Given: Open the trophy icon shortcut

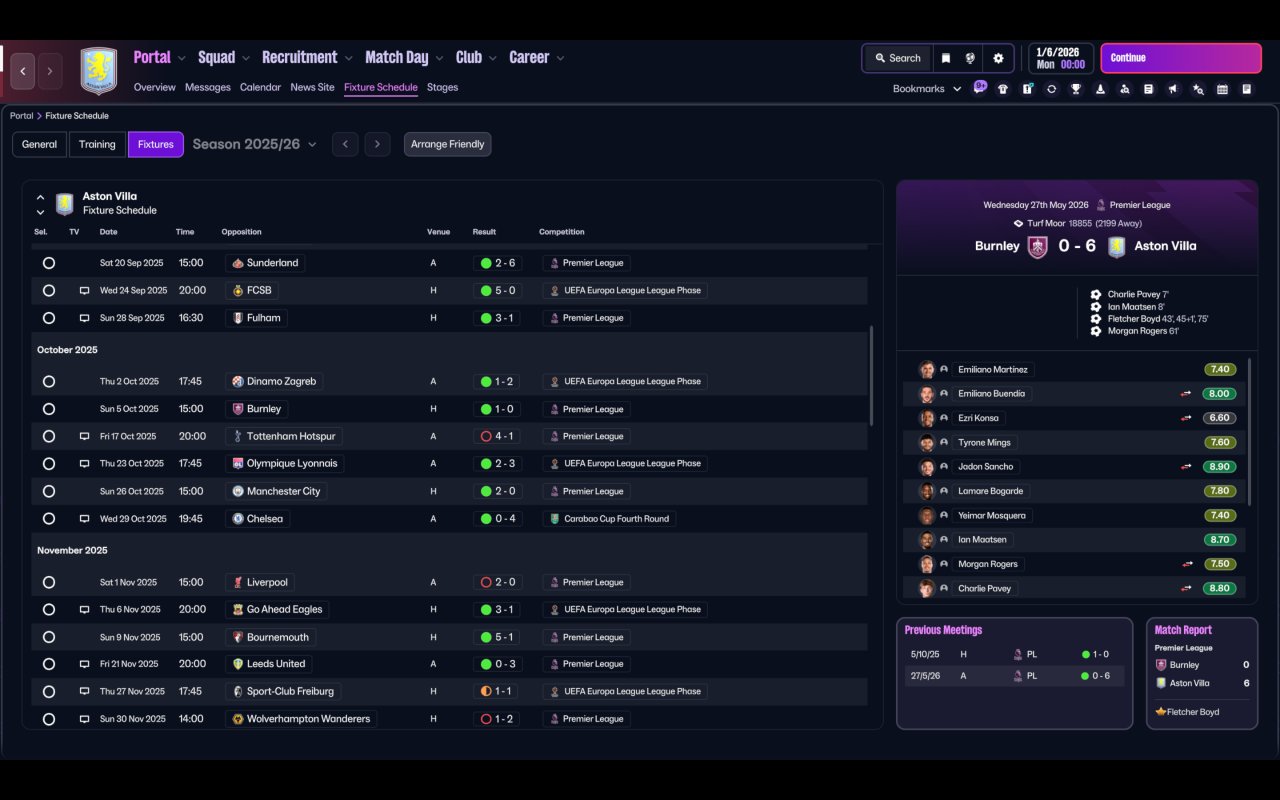Looking at the screenshot, I should pyautogui.click(x=1076, y=89).
